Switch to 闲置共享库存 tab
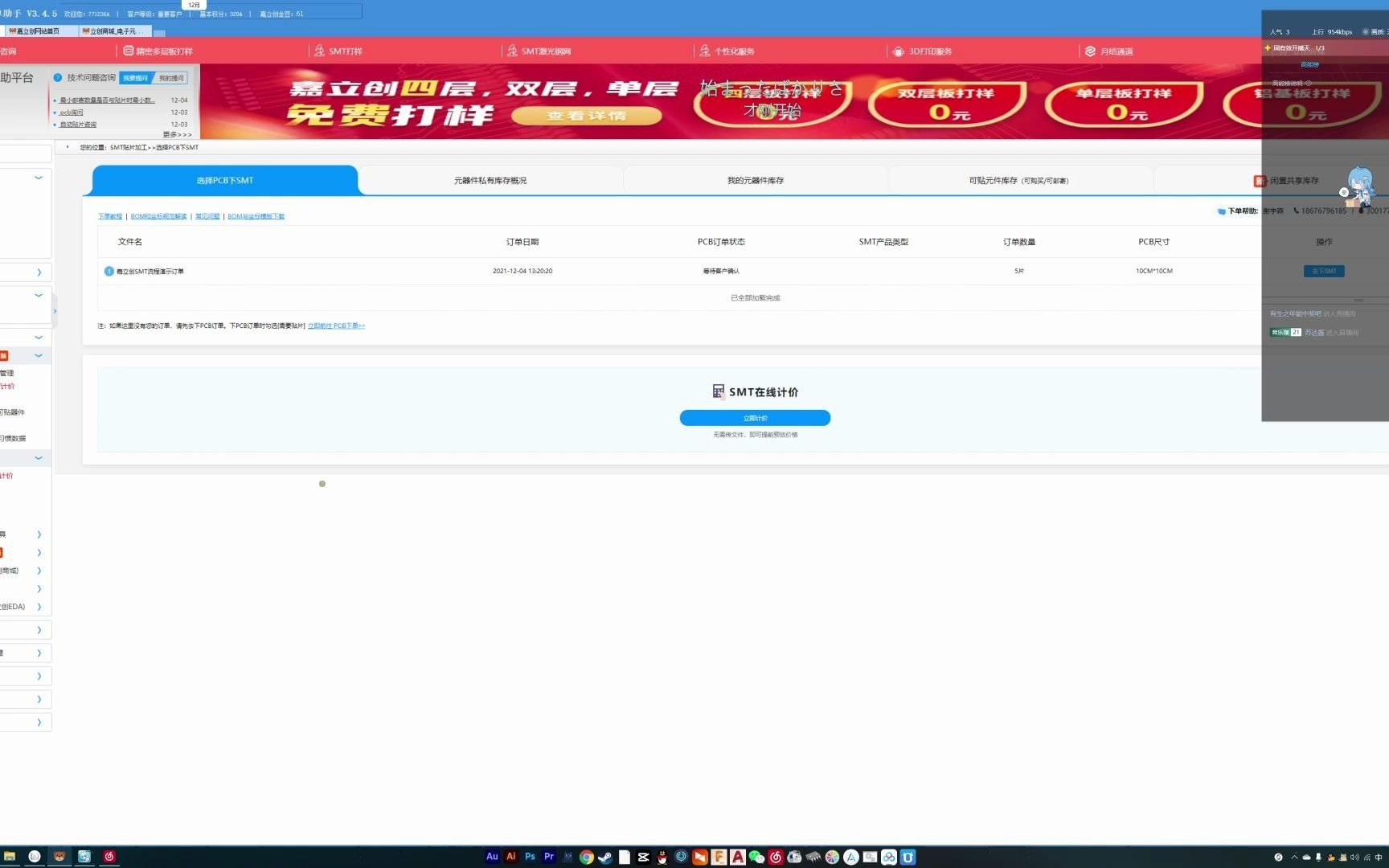Screen dimensions: 1389x868 1286,180
